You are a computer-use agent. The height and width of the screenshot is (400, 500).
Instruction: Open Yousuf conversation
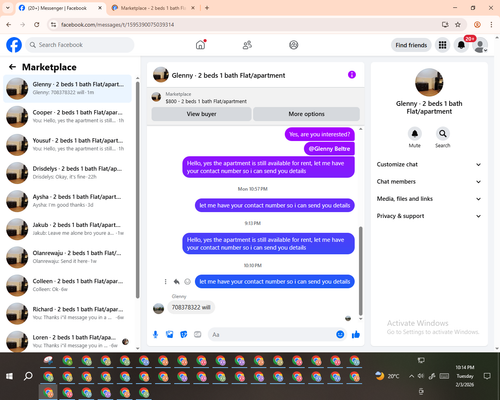[x=68, y=145]
